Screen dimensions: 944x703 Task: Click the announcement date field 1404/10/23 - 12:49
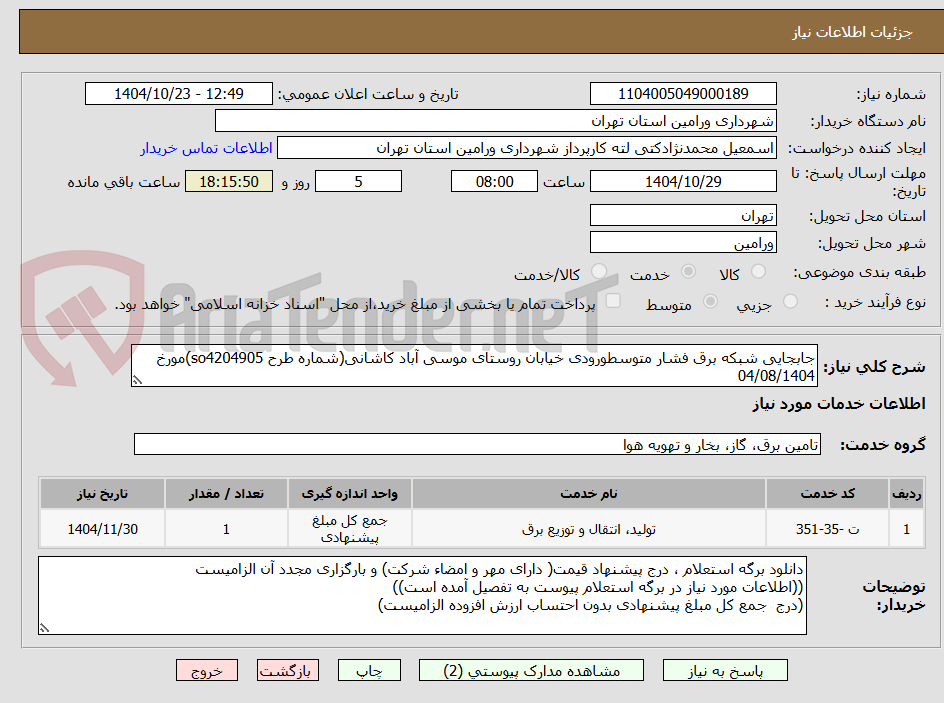click(x=179, y=94)
